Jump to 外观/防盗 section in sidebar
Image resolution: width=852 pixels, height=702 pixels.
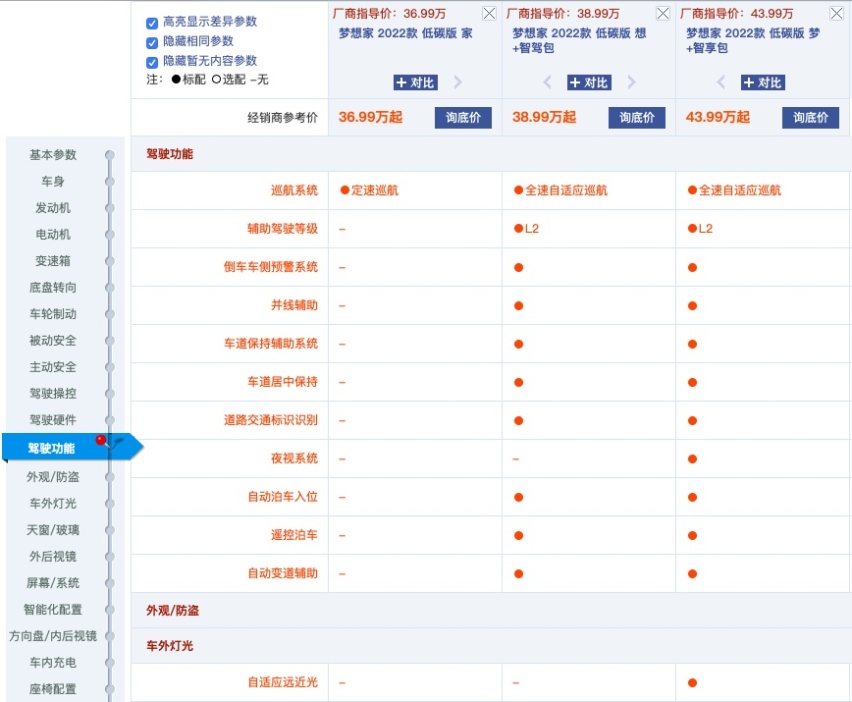[53, 477]
